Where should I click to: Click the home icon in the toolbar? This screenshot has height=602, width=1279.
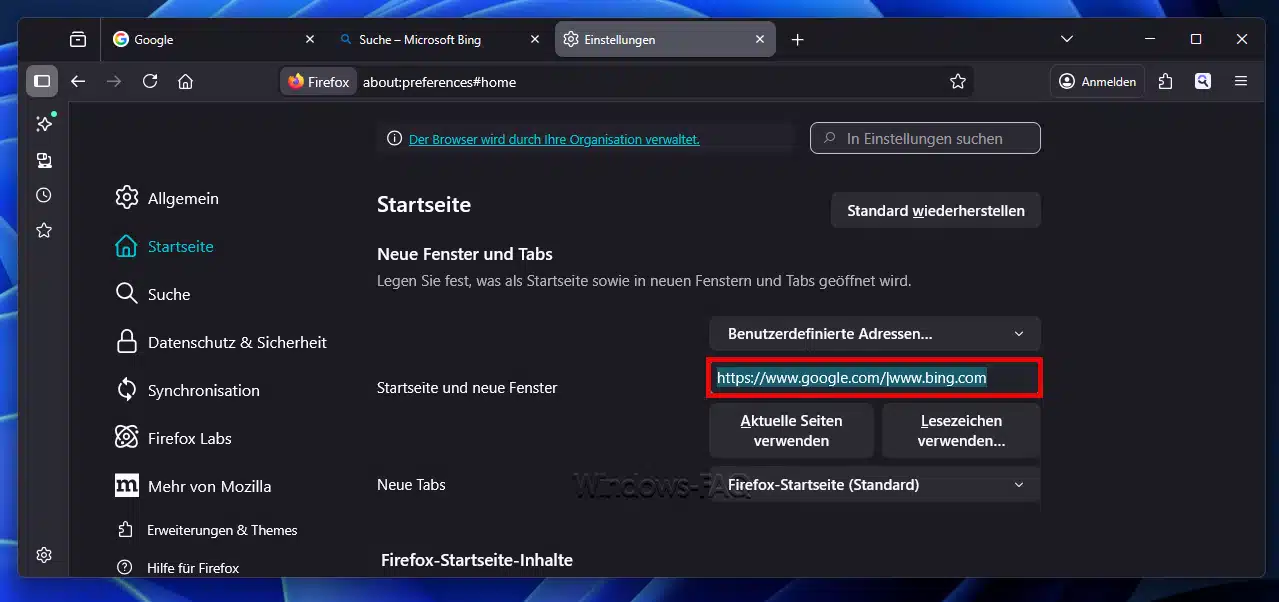coord(185,81)
